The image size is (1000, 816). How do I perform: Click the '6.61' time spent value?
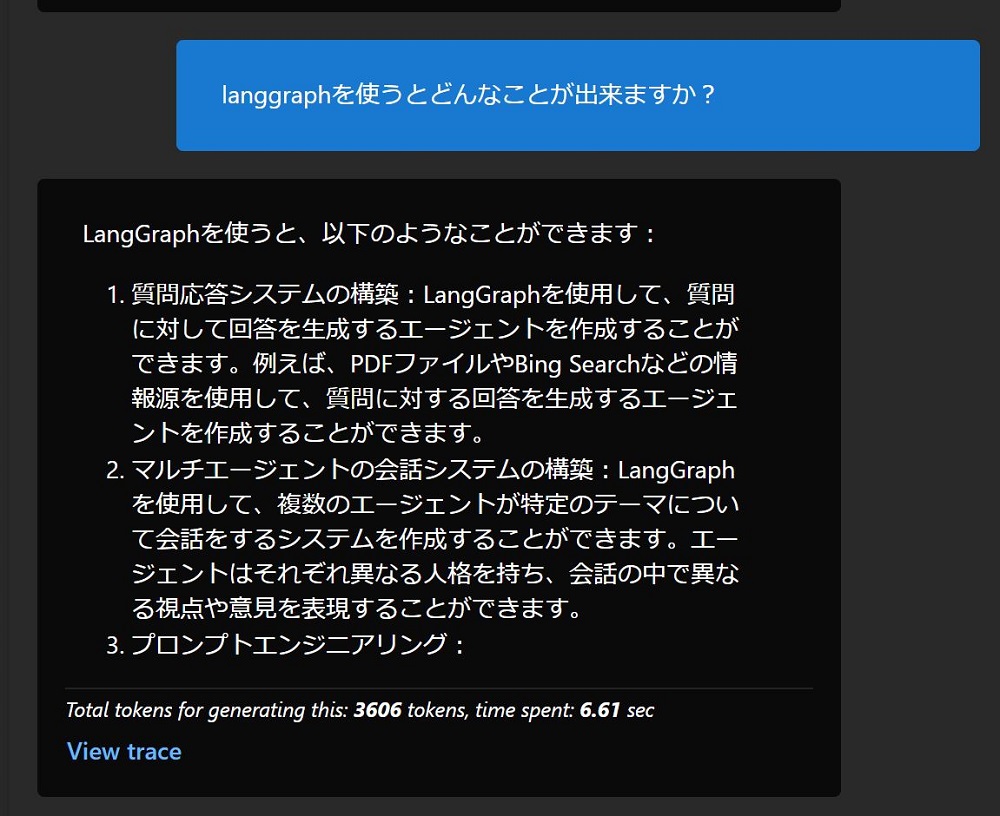599,709
